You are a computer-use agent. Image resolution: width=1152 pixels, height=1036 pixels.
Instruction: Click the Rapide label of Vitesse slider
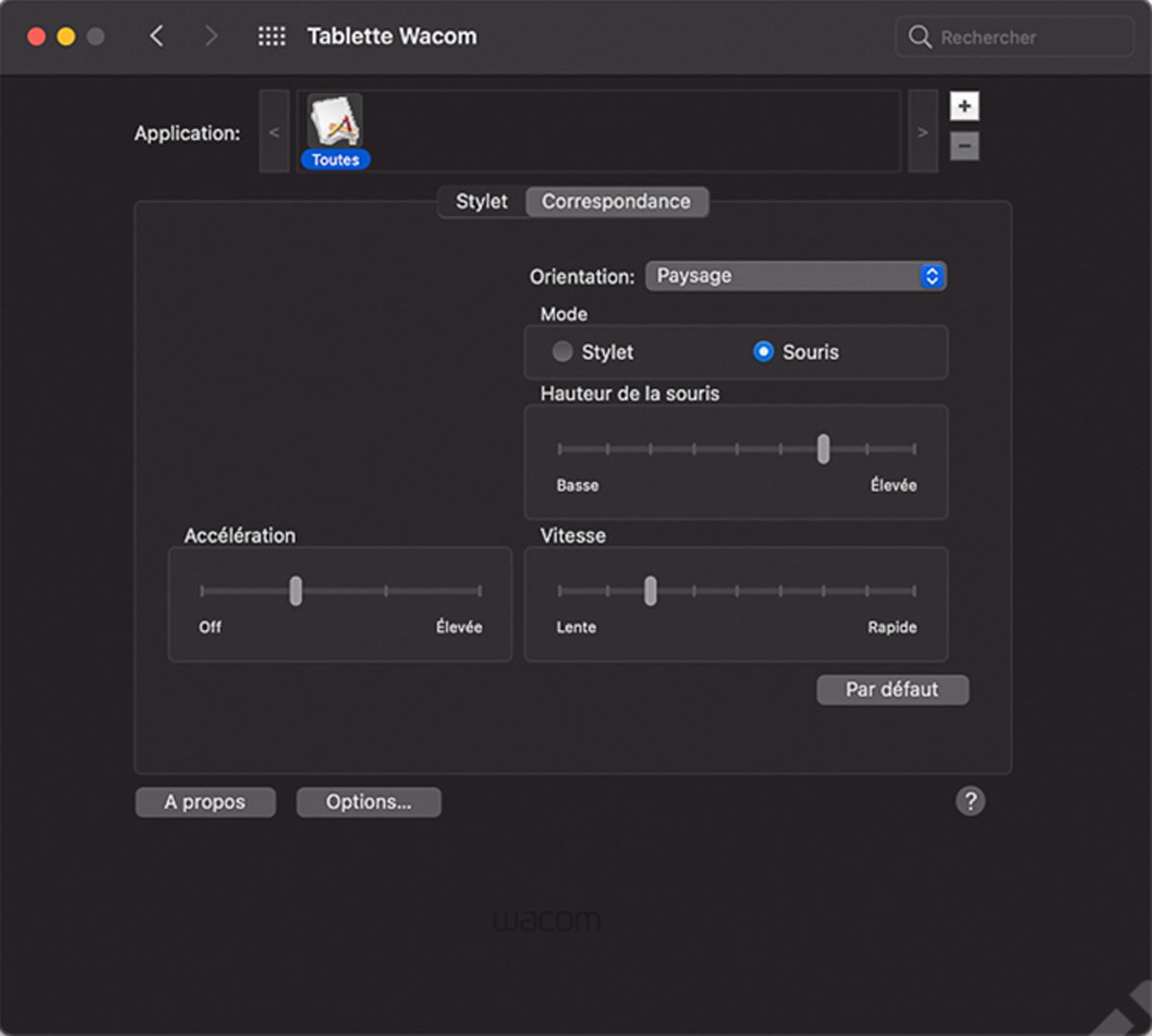893,627
